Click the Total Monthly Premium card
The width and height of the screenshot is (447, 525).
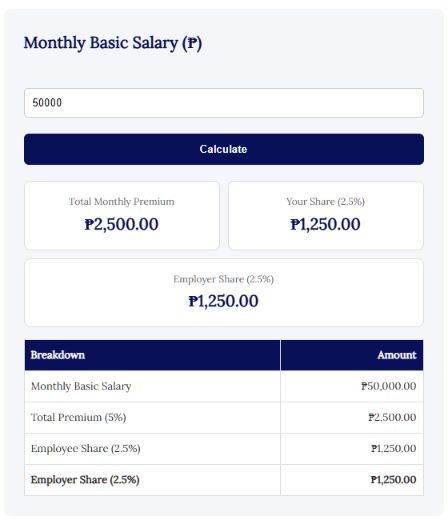click(x=122, y=216)
